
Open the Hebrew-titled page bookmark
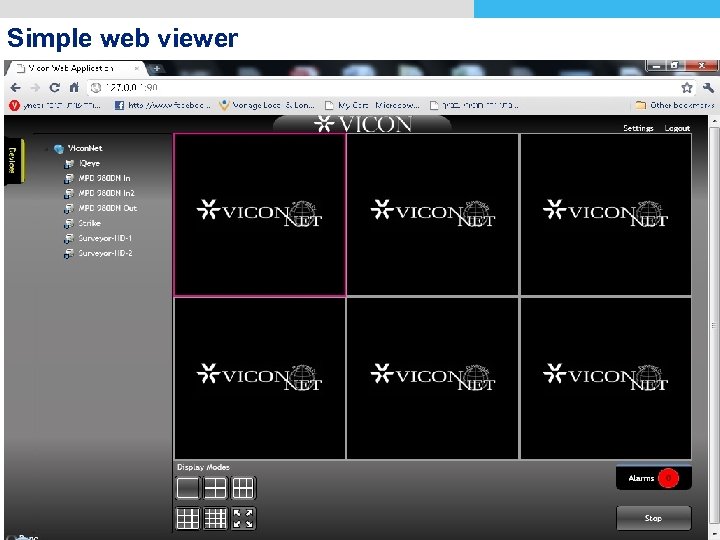(474, 106)
